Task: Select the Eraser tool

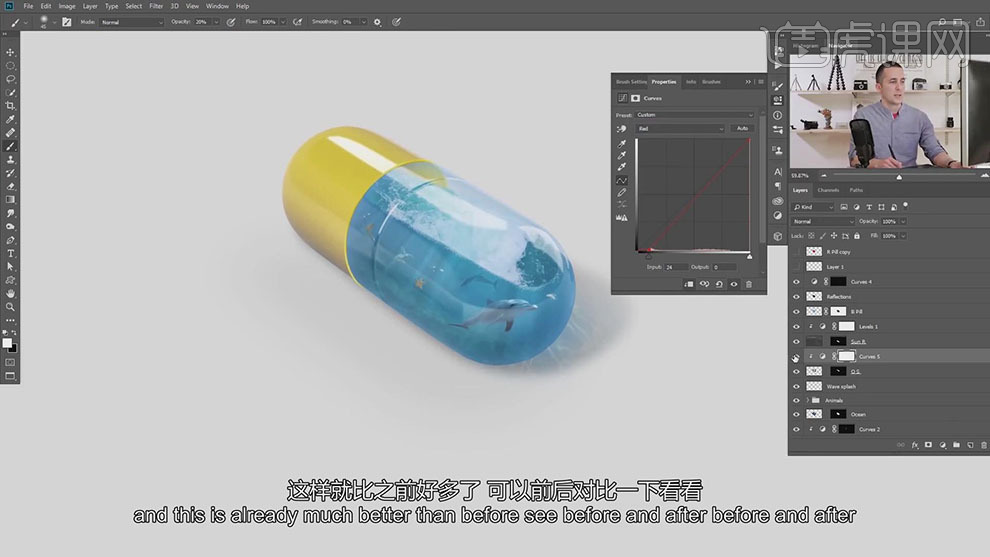Action: (x=10, y=186)
